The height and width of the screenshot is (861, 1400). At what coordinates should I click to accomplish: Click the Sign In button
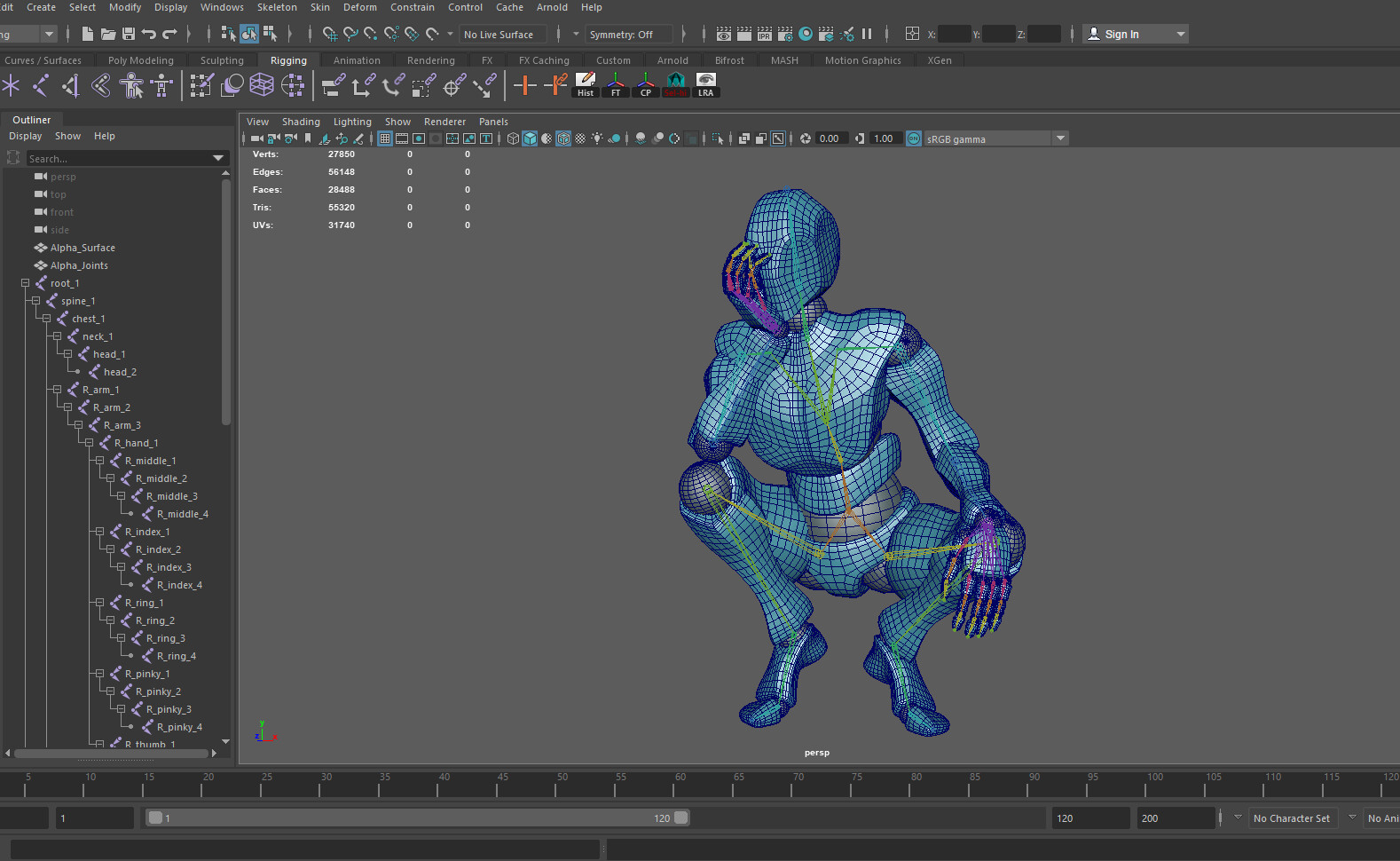(x=1121, y=35)
